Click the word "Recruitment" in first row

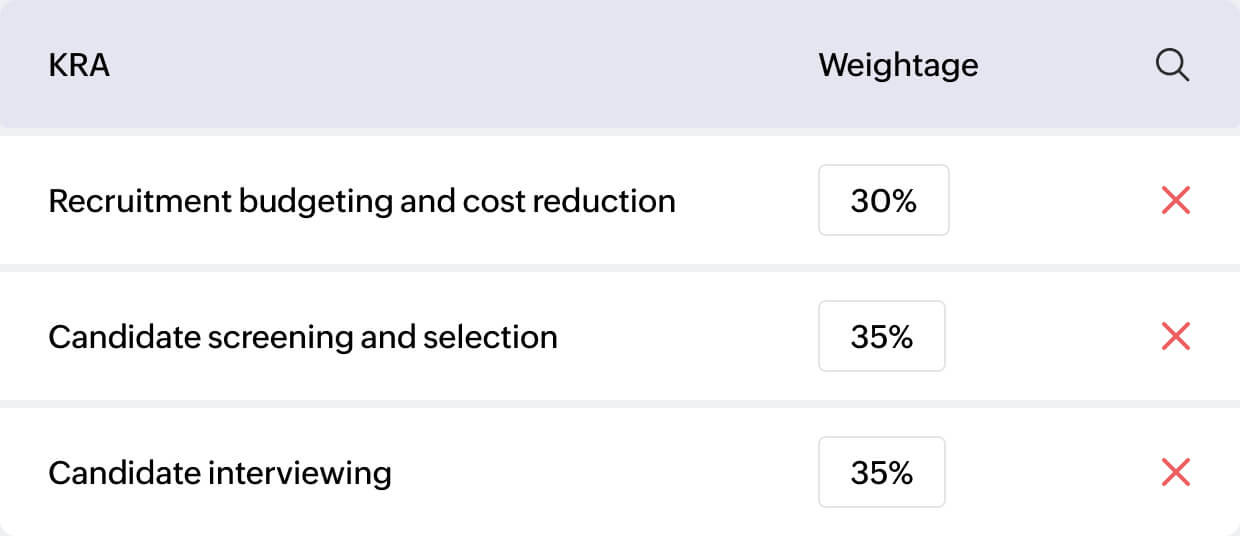140,201
